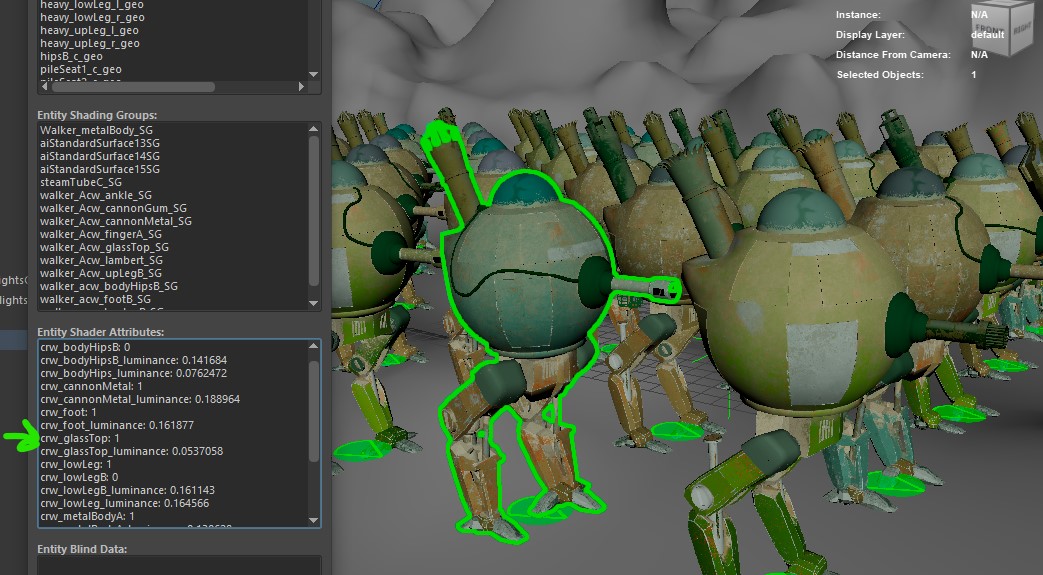Select crw_bodyHipsB: 0 attribute row
The width and height of the screenshot is (1043, 575).
tap(85, 347)
